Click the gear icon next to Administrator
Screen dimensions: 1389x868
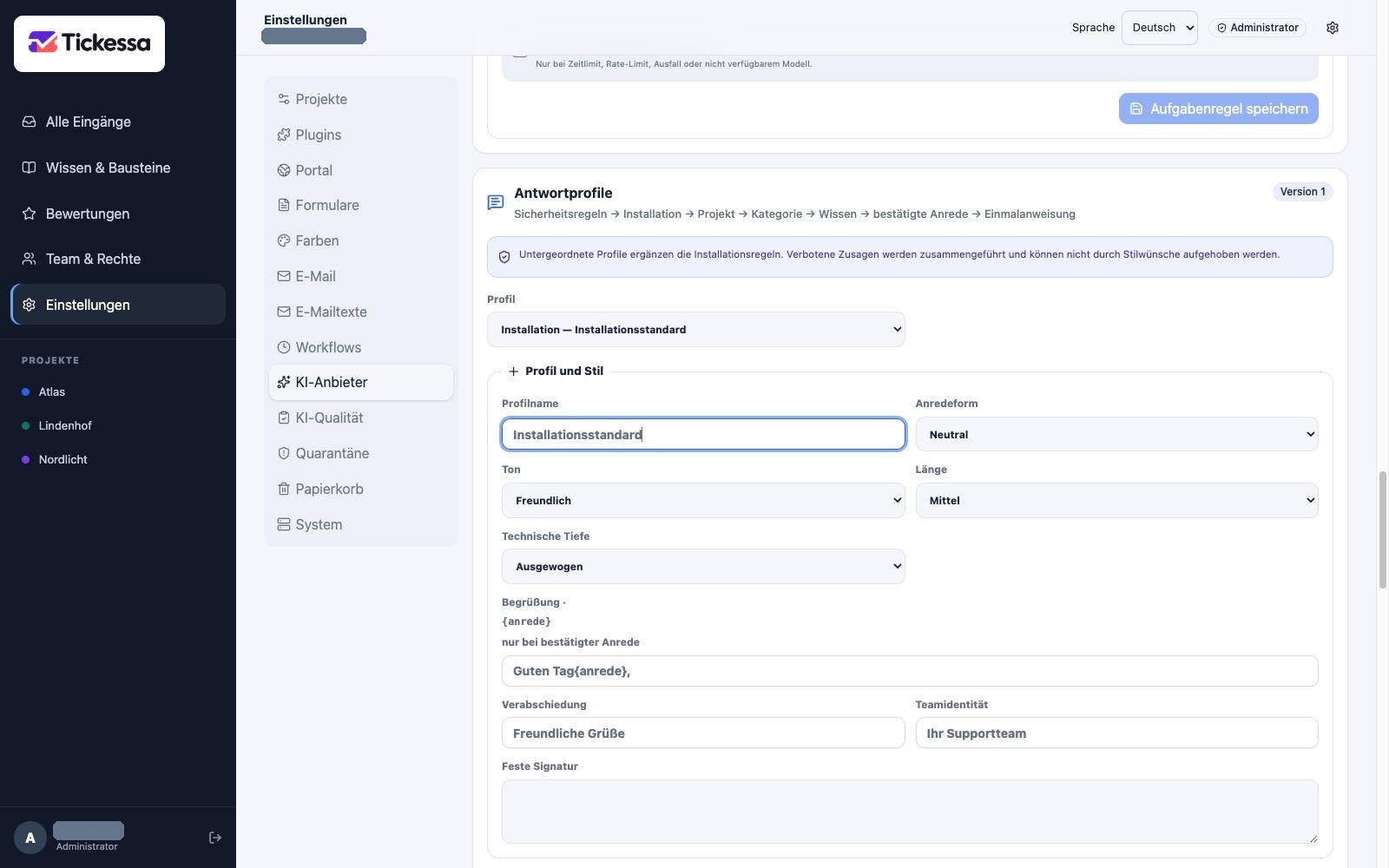click(1333, 28)
